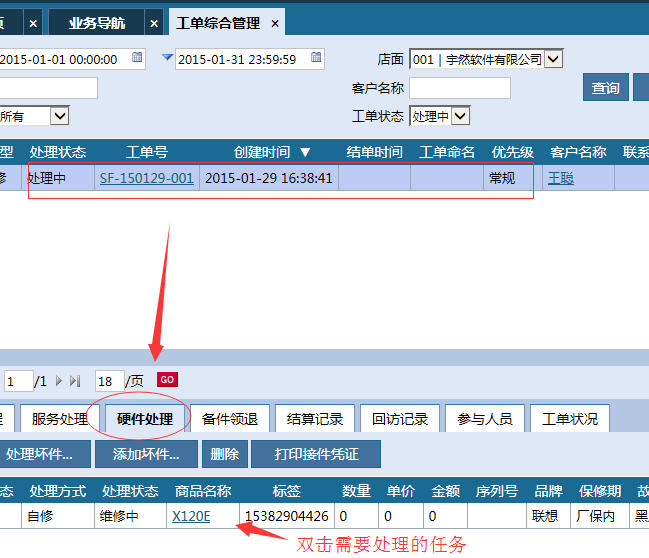
Task: Sort by 创建时间 descending arrow
Action: pos(305,152)
